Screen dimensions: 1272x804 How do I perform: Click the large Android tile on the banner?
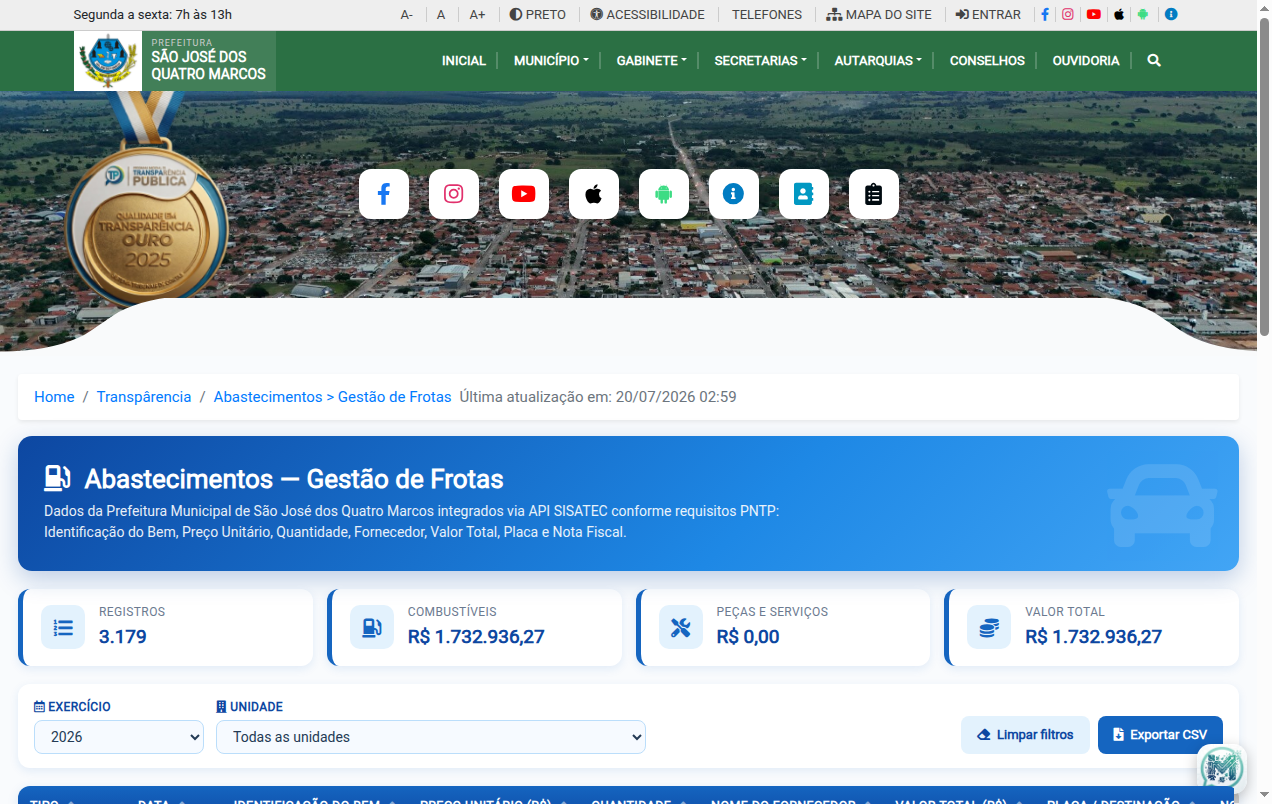pos(664,194)
